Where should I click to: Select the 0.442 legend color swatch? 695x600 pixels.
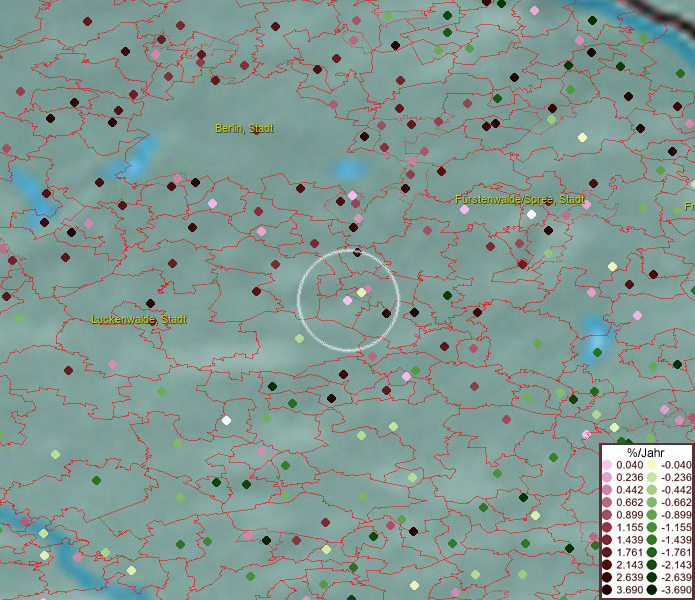point(607,490)
